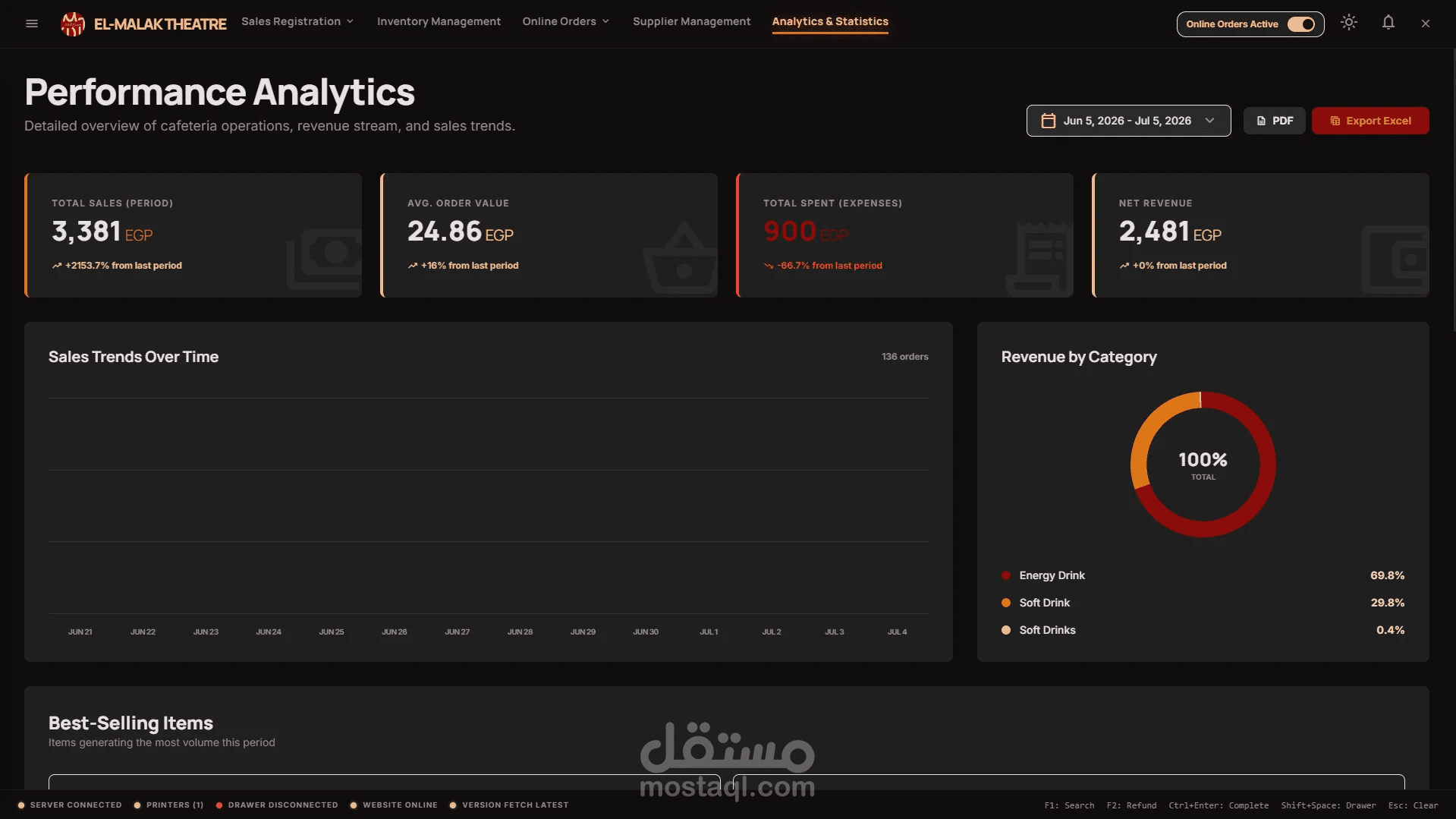
Task: Click Ctrl+Enter: Complete shortcut hint
Action: click(x=1219, y=805)
